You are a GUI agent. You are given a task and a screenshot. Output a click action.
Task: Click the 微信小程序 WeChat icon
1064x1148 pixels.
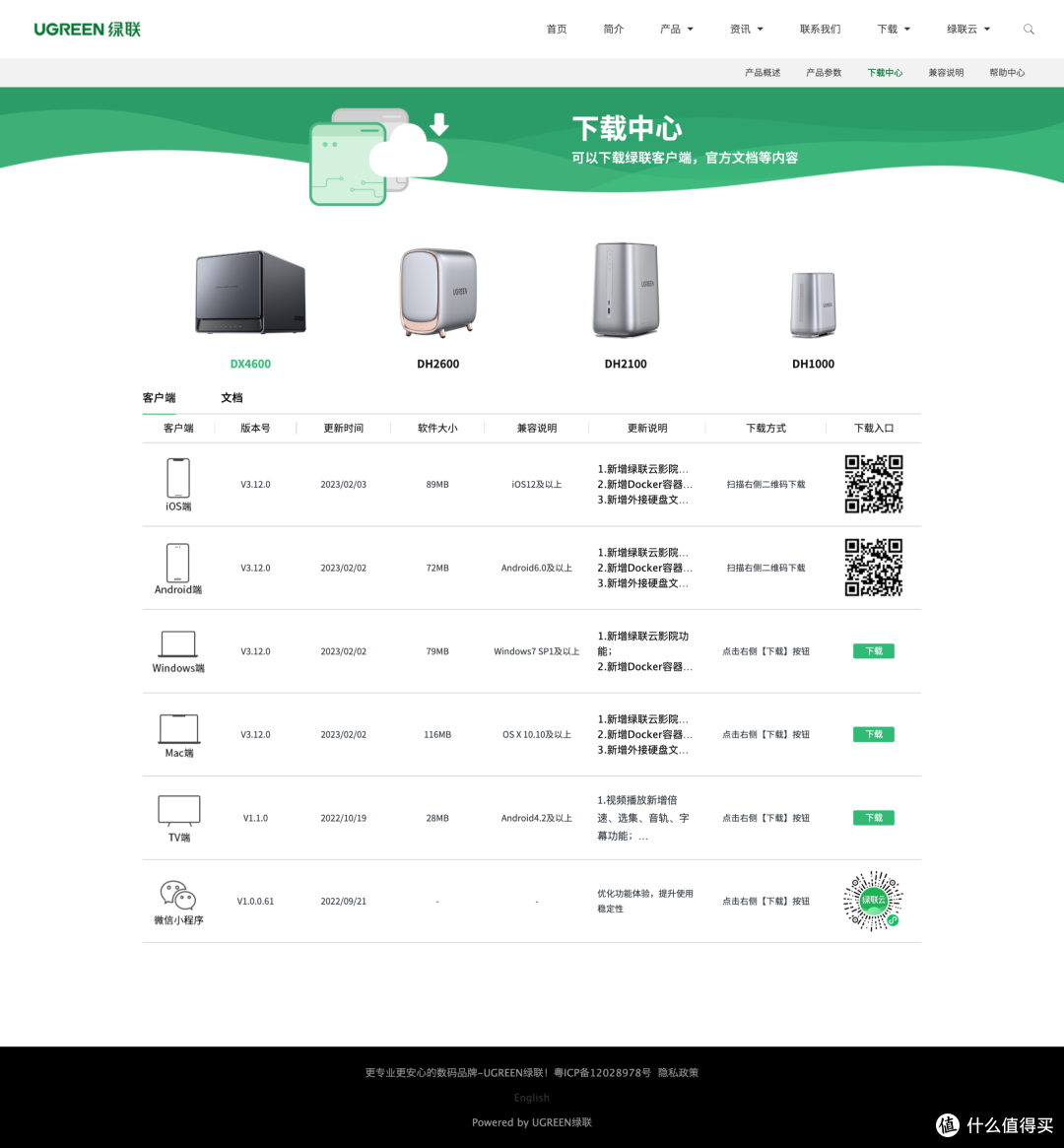[177, 895]
